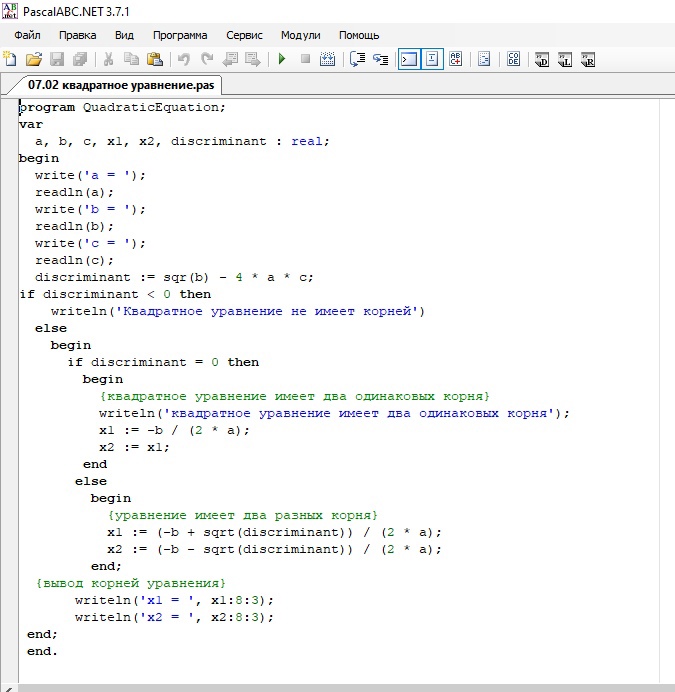The height and width of the screenshot is (692, 675).
Task: Click the line 'readln(a);'
Action: click(x=74, y=192)
